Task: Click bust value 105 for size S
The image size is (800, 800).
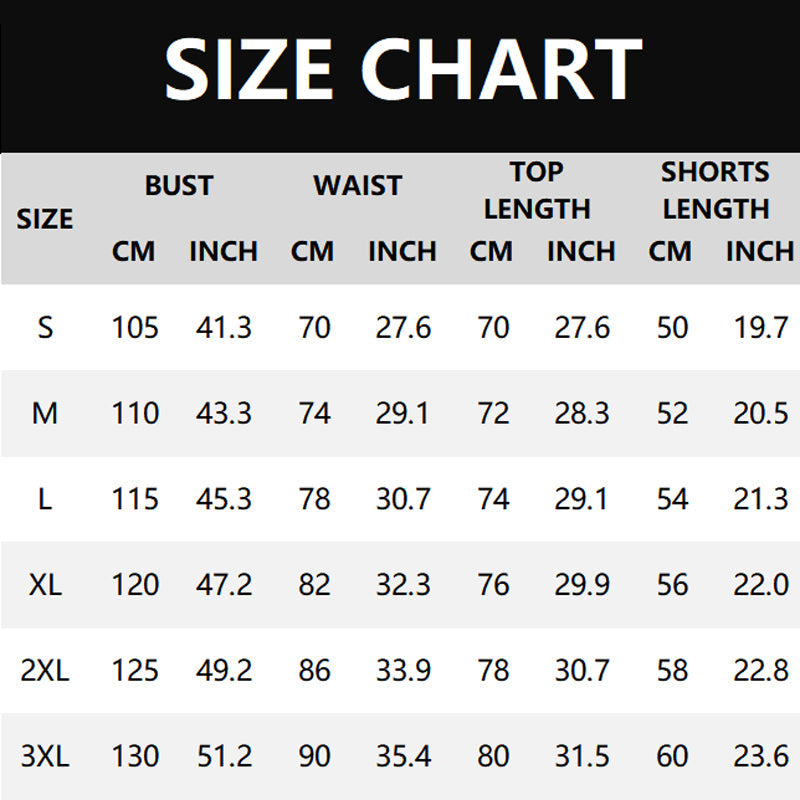Action: (x=135, y=327)
